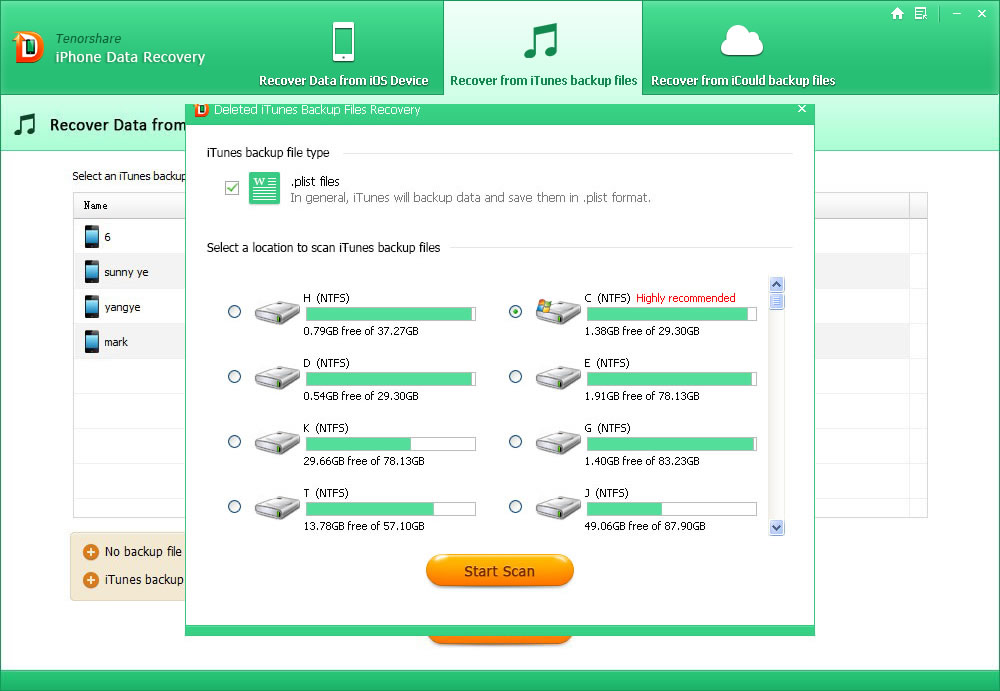The height and width of the screenshot is (691, 1000).
Task: Click the music note iTunes icon in header
Action: (x=541, y=41)
